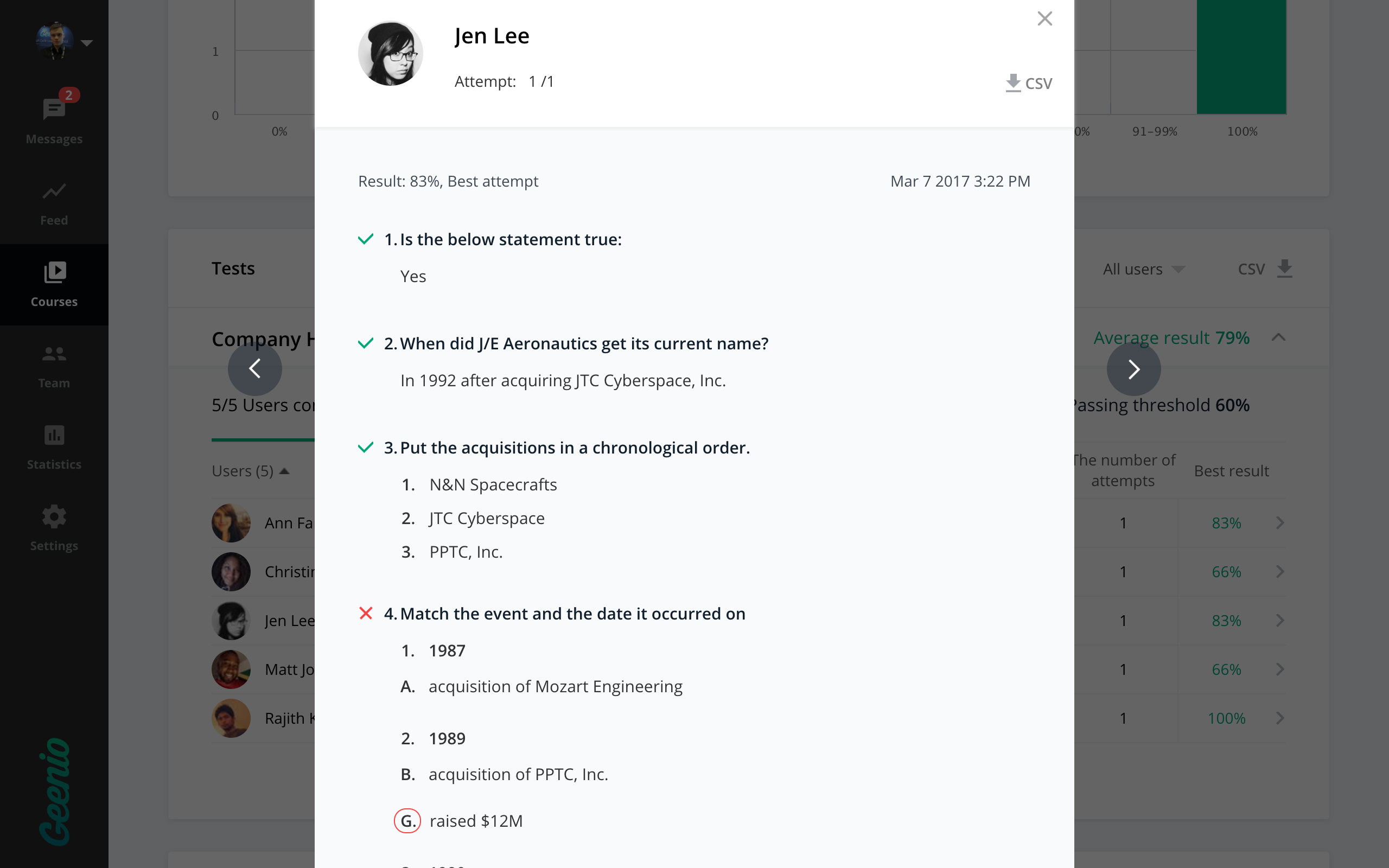Open Settings in the sidebar
This screenshot has width=1389, height=868.
tap(54, 529)
